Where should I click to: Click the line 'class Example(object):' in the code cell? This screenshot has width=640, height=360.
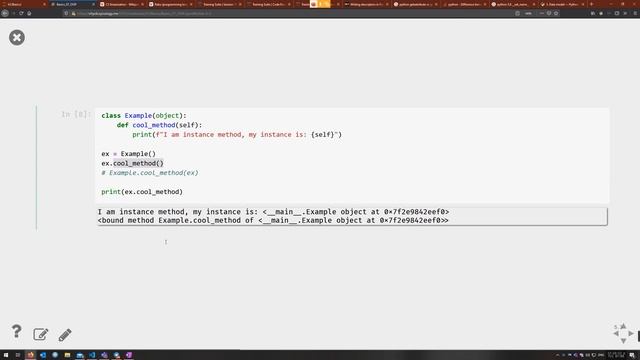[x=144, y=116]
